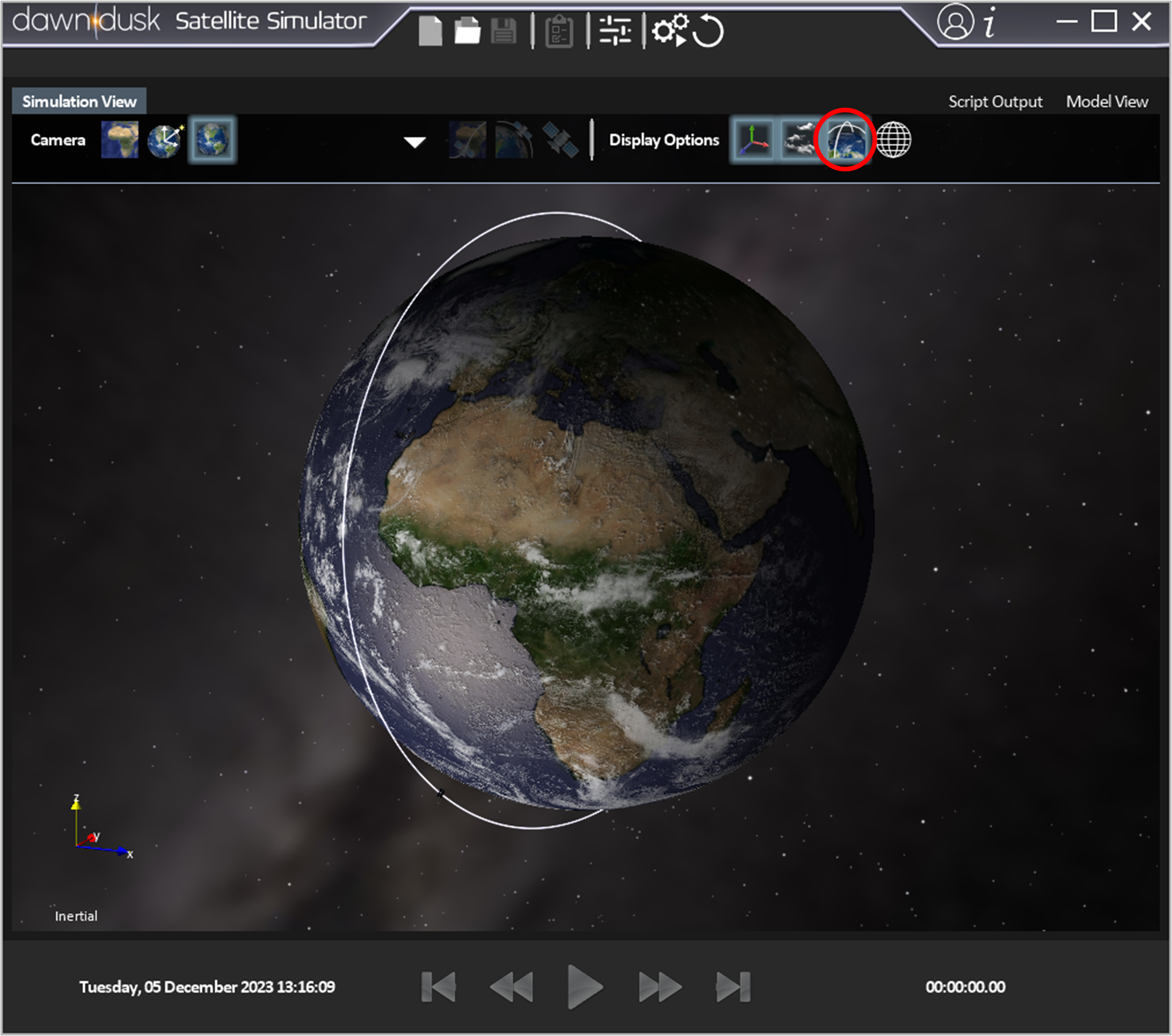
Task: Switch to Simulation View tab
Action: (79, 101)
